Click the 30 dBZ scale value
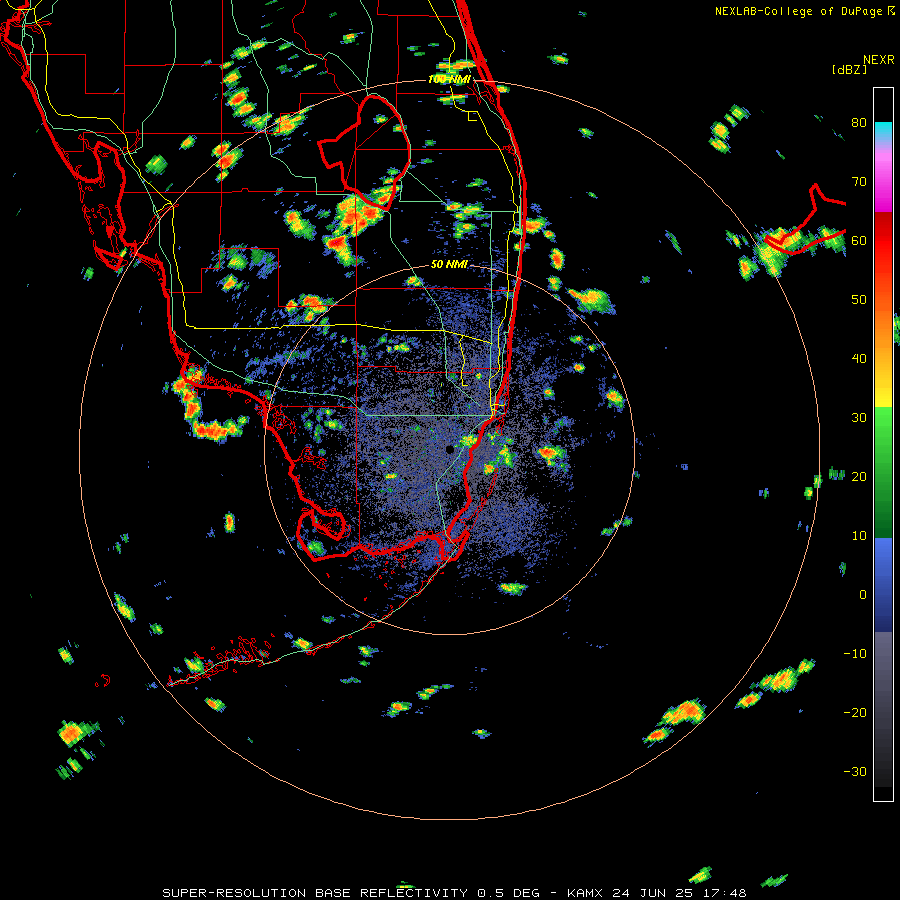Viewport: 900px width, 900px height. [859, 418]
